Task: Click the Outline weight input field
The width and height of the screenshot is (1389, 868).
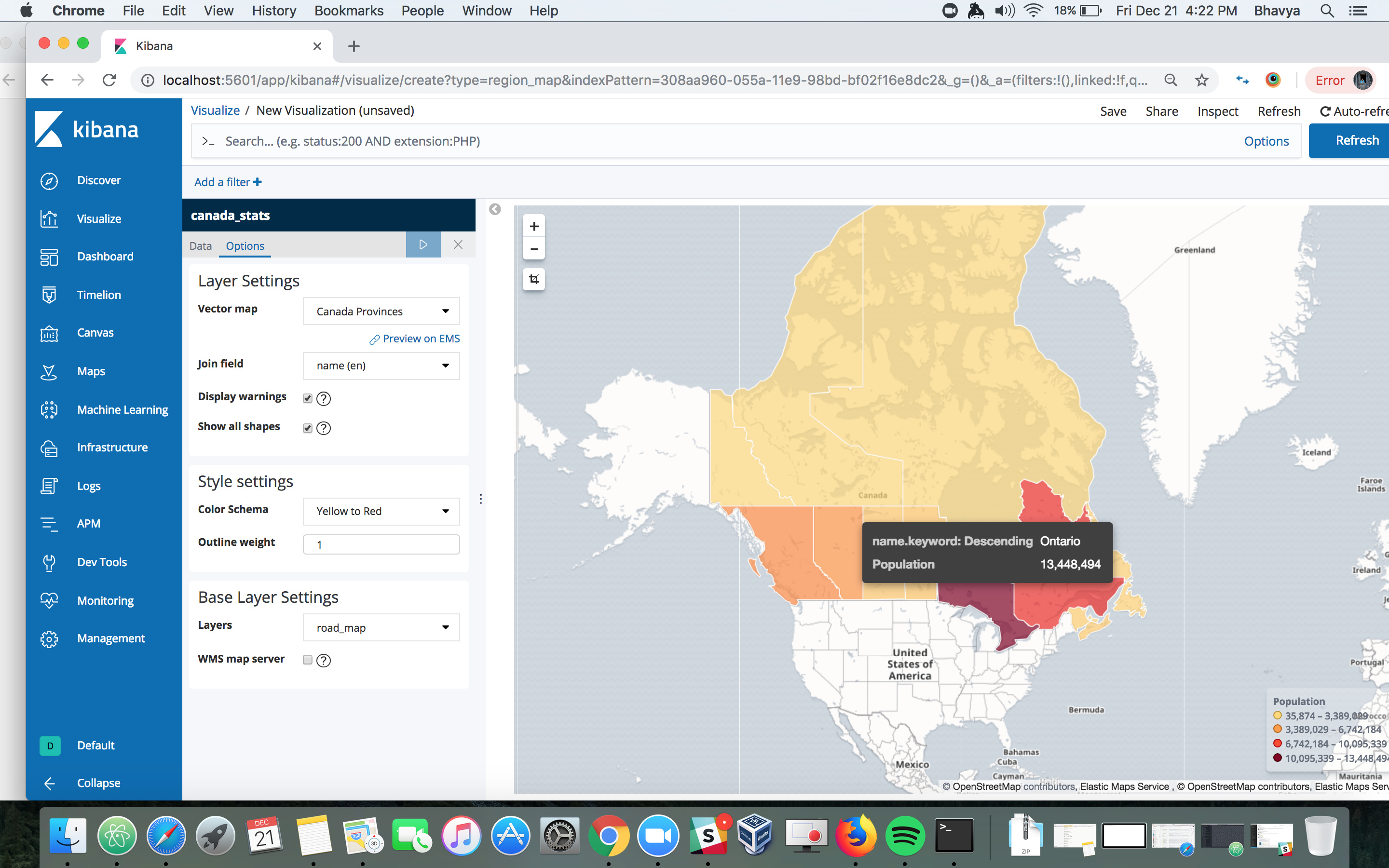Action: click(381, 544)
